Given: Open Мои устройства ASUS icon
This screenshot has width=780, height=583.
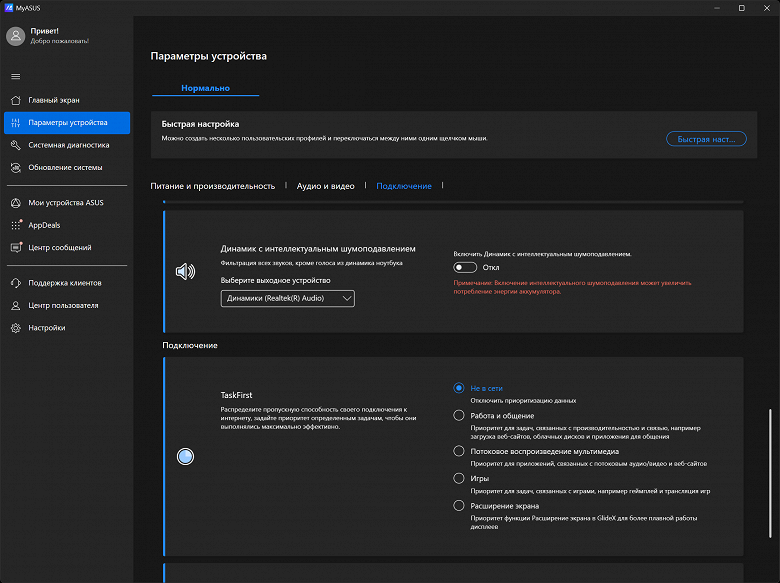Looking at the screenshot, I should point(16,203).
